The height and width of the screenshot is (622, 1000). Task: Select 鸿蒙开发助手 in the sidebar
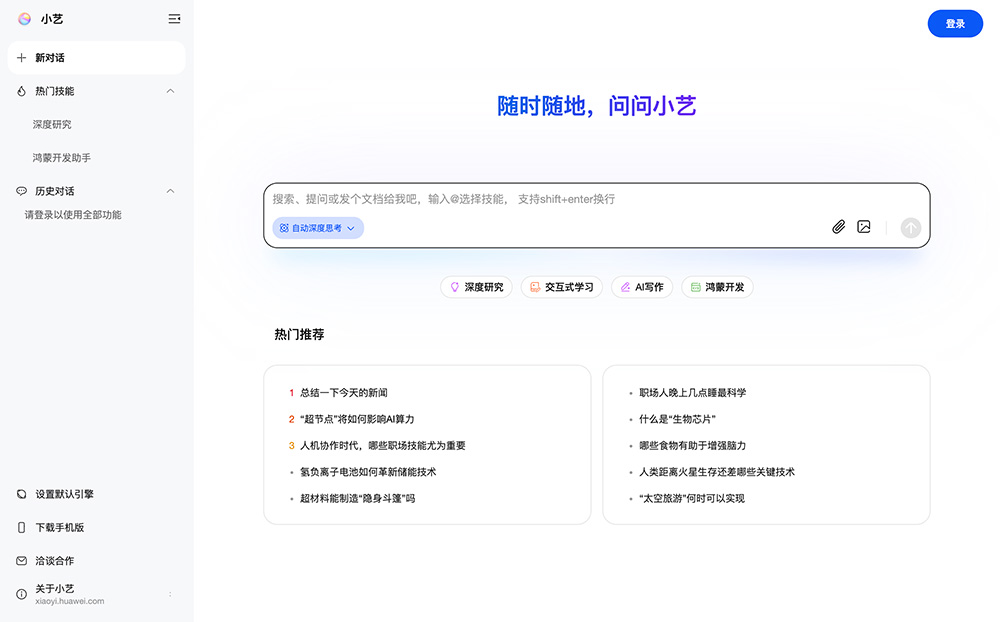[62, 158]
